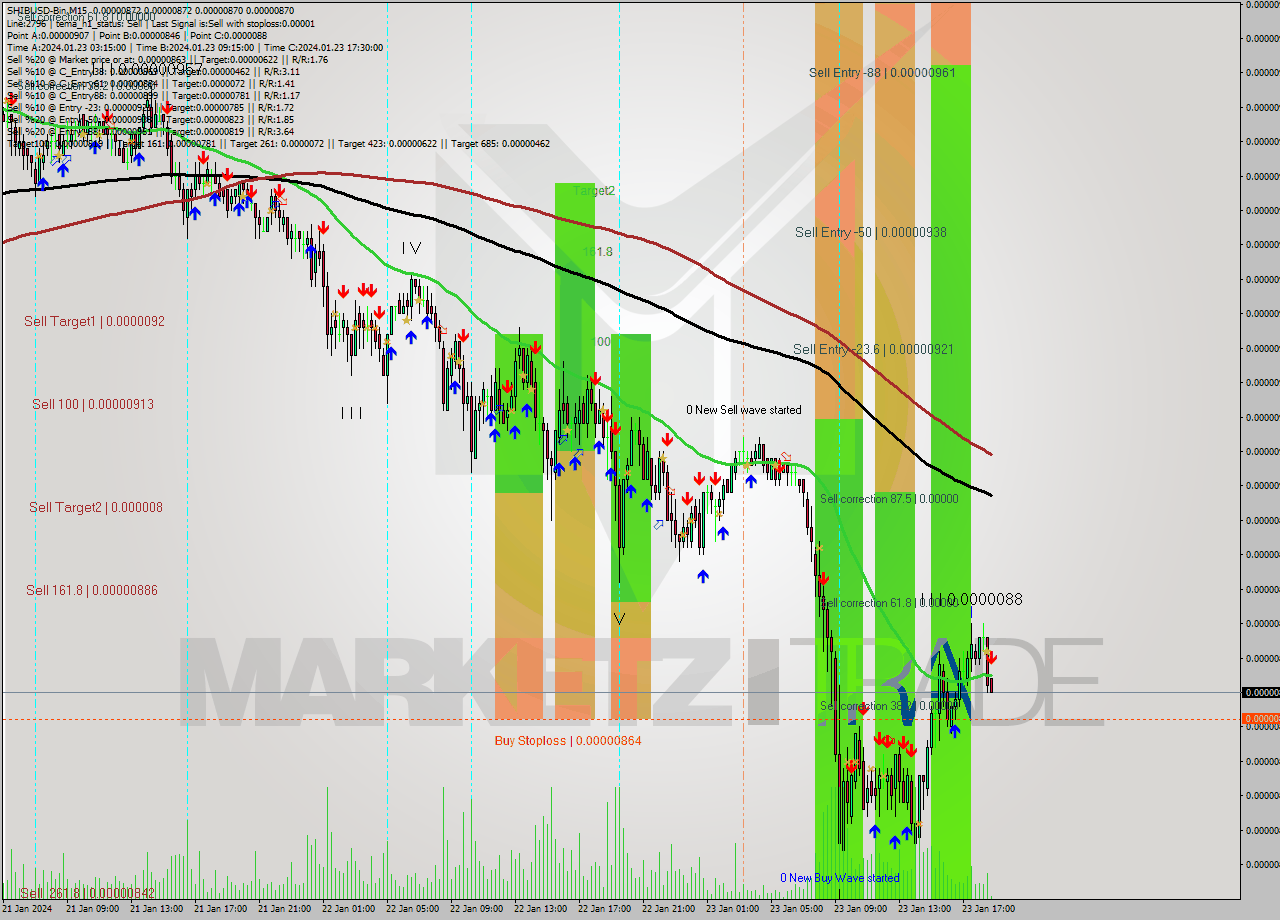Screen dimensions: 1280x920
Task: Click the 'Target 423: 0.00000622' text
Action: (387, 144)
